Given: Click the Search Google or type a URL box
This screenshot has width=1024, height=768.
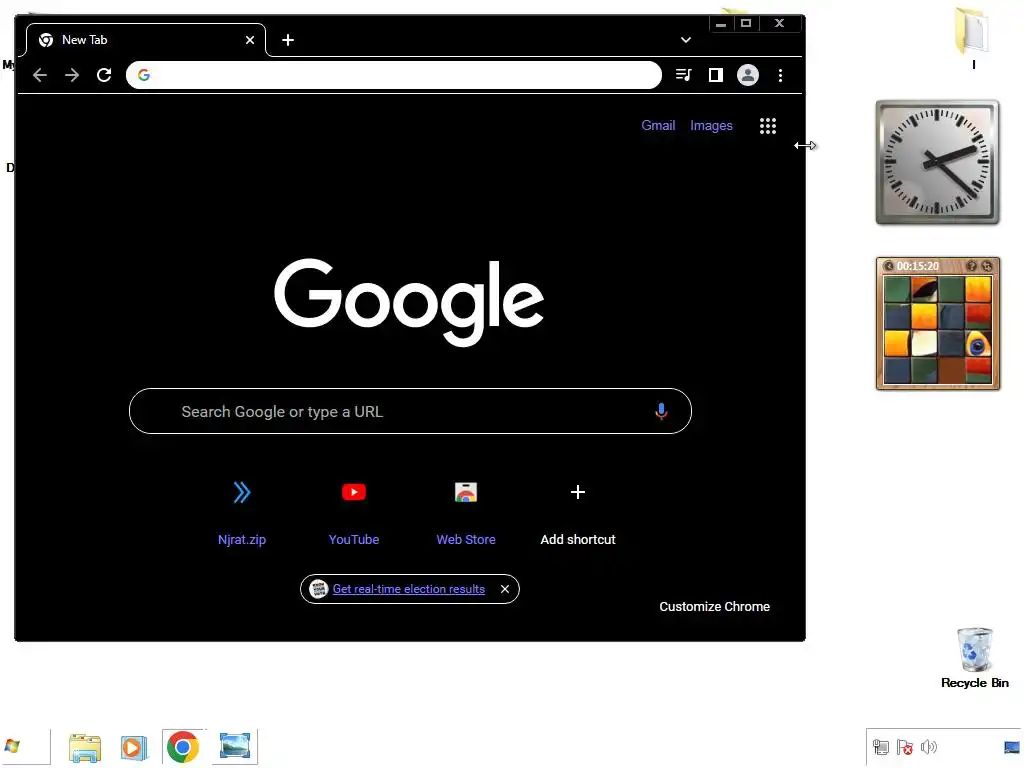Looking at the screenshot, I should (410, 411).
